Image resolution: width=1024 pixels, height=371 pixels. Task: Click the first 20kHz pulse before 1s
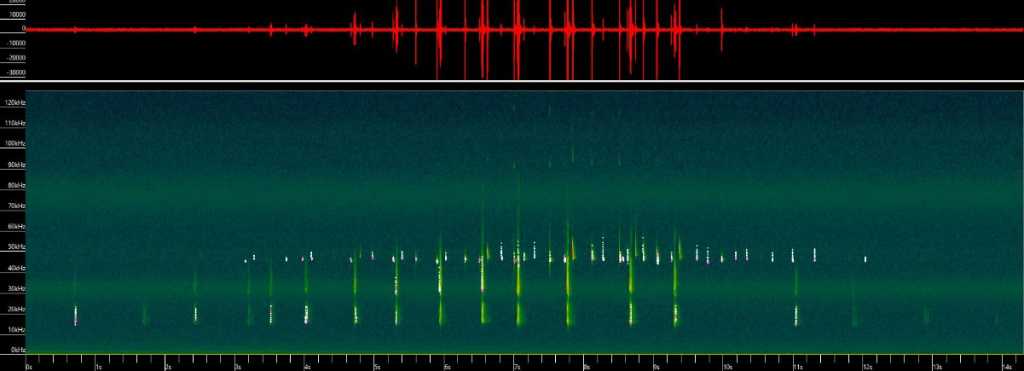click(x=75, y=315)
